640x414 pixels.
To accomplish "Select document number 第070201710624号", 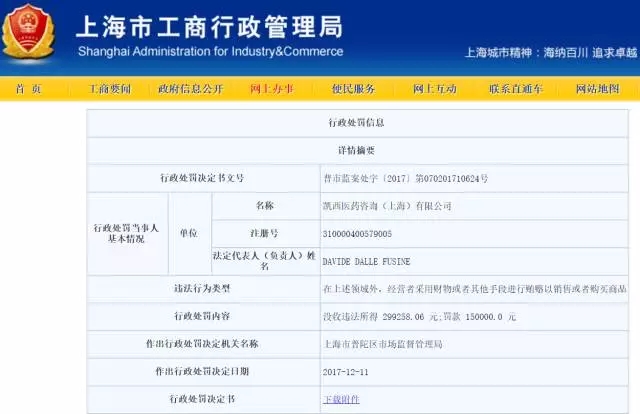I will pyautogui.click(x=451, y=178).
